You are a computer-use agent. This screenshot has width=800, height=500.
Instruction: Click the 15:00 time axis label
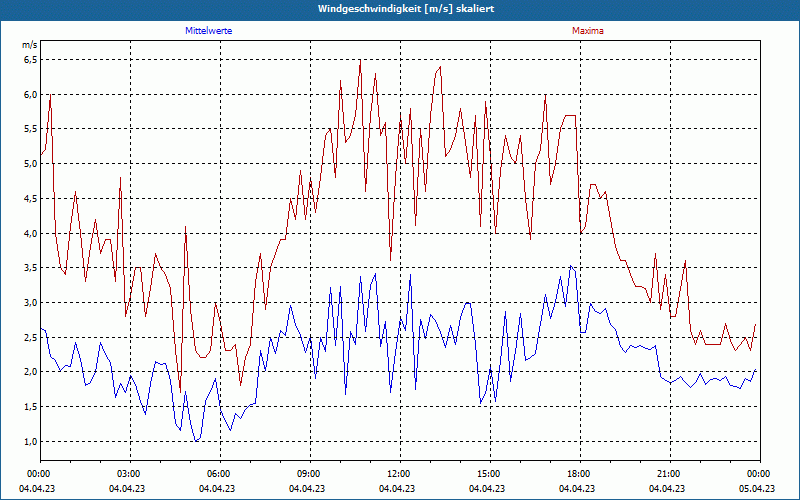tap(490, 474)
